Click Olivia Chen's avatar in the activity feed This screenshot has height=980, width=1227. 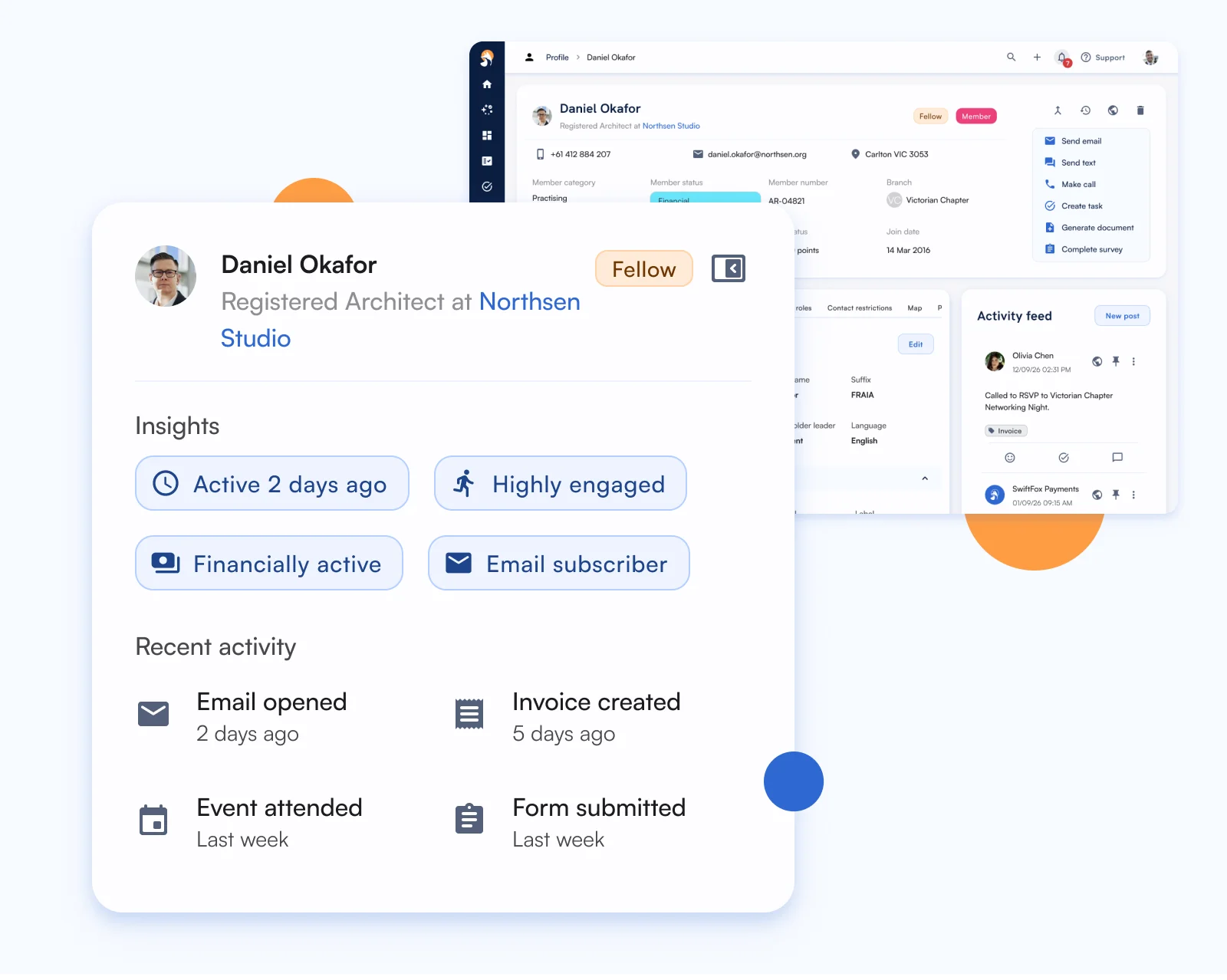coord(995,361)
